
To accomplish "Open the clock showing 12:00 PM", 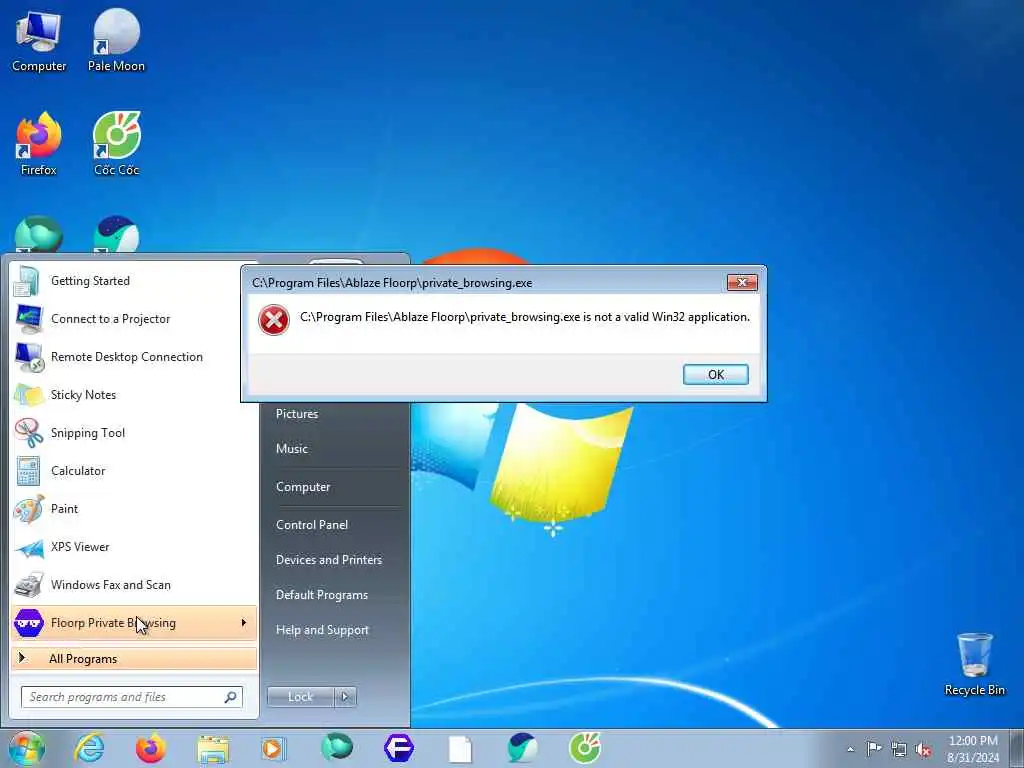I will tap(973, 749).
